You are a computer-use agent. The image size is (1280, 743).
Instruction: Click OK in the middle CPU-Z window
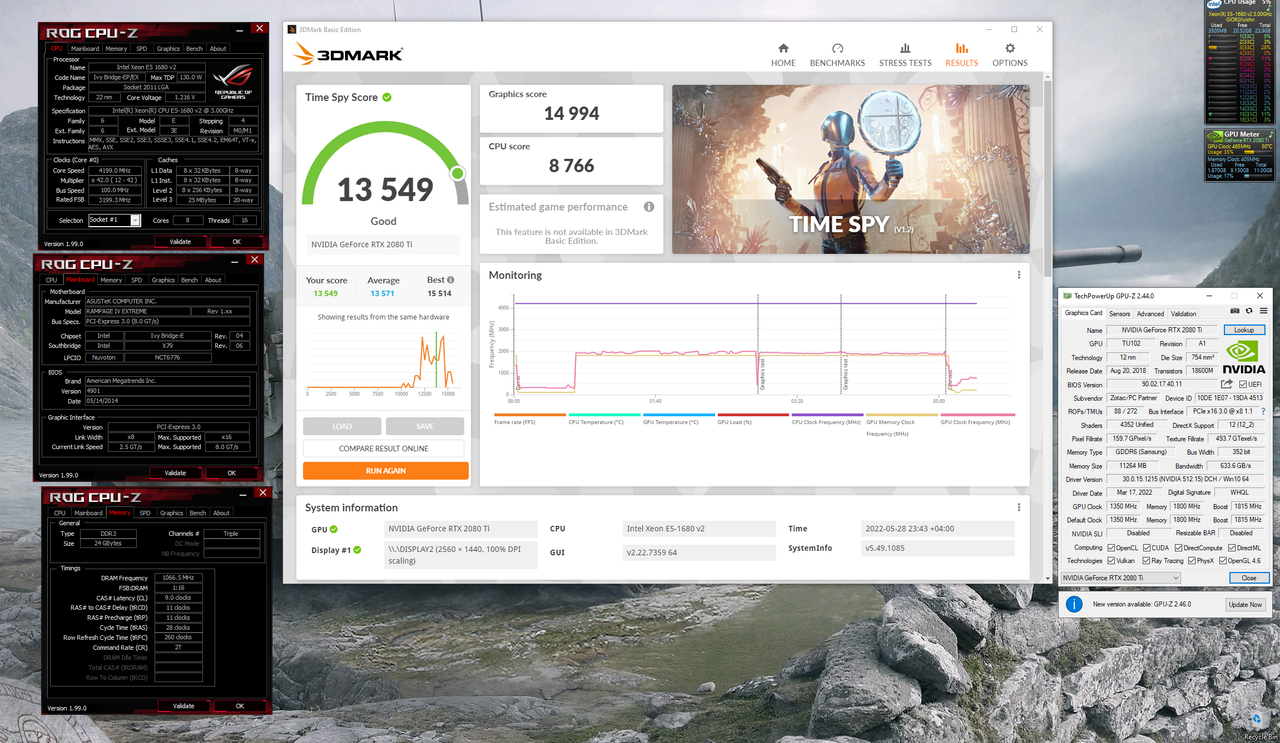(231, 473)
